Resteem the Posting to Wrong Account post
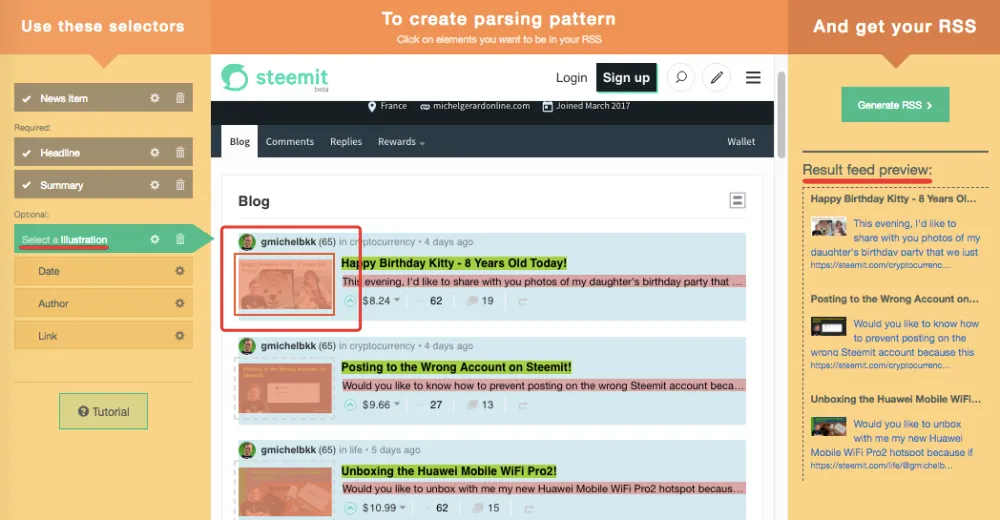This screenshot has width=1000, height=520. pyautogui.click(x=522, y=405)
